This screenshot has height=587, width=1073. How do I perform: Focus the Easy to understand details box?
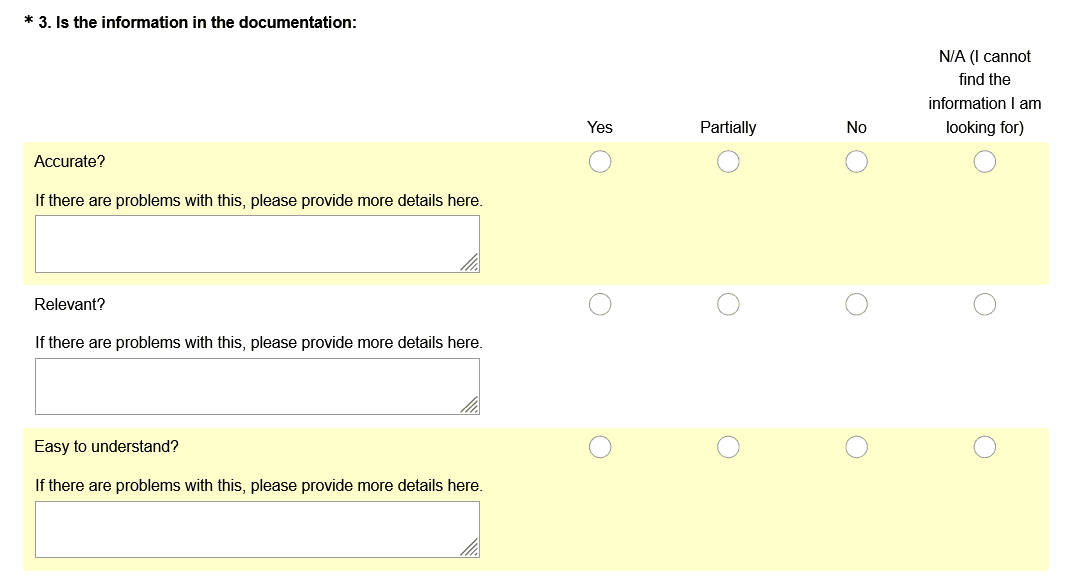click(x=257, y=529)
